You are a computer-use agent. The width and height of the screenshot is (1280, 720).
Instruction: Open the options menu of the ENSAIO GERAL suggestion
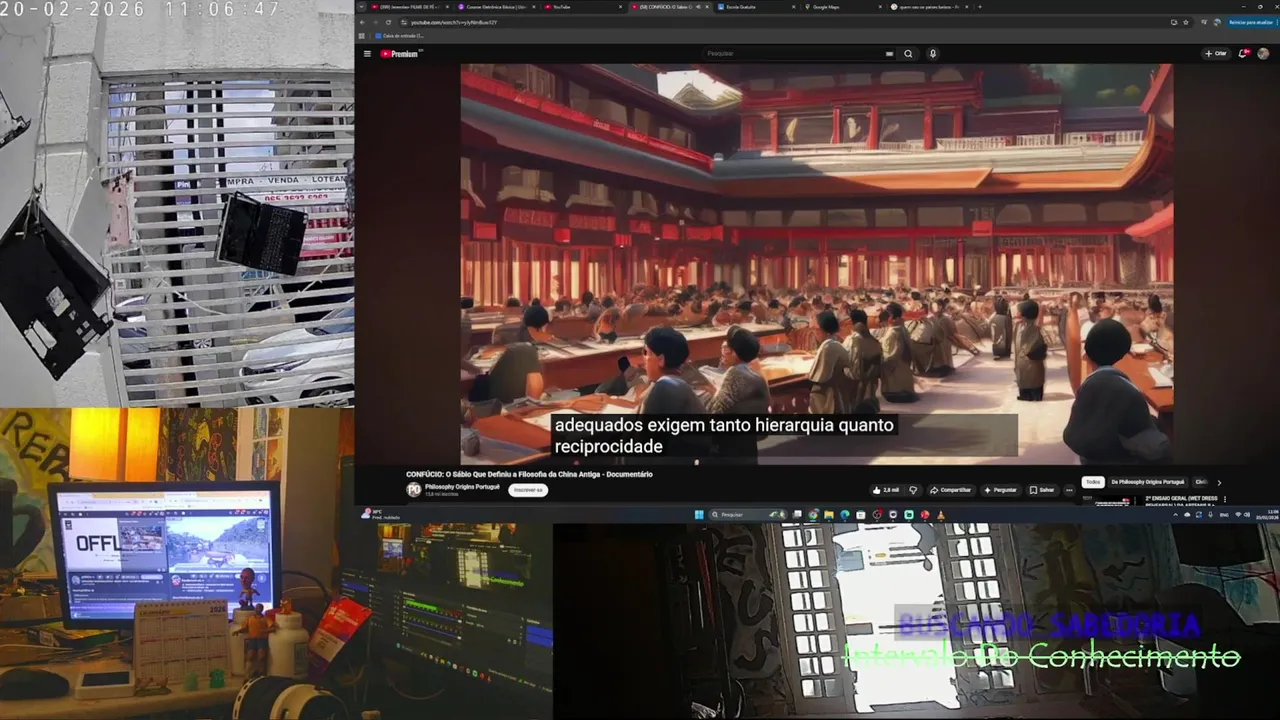tap(1225, 500)
